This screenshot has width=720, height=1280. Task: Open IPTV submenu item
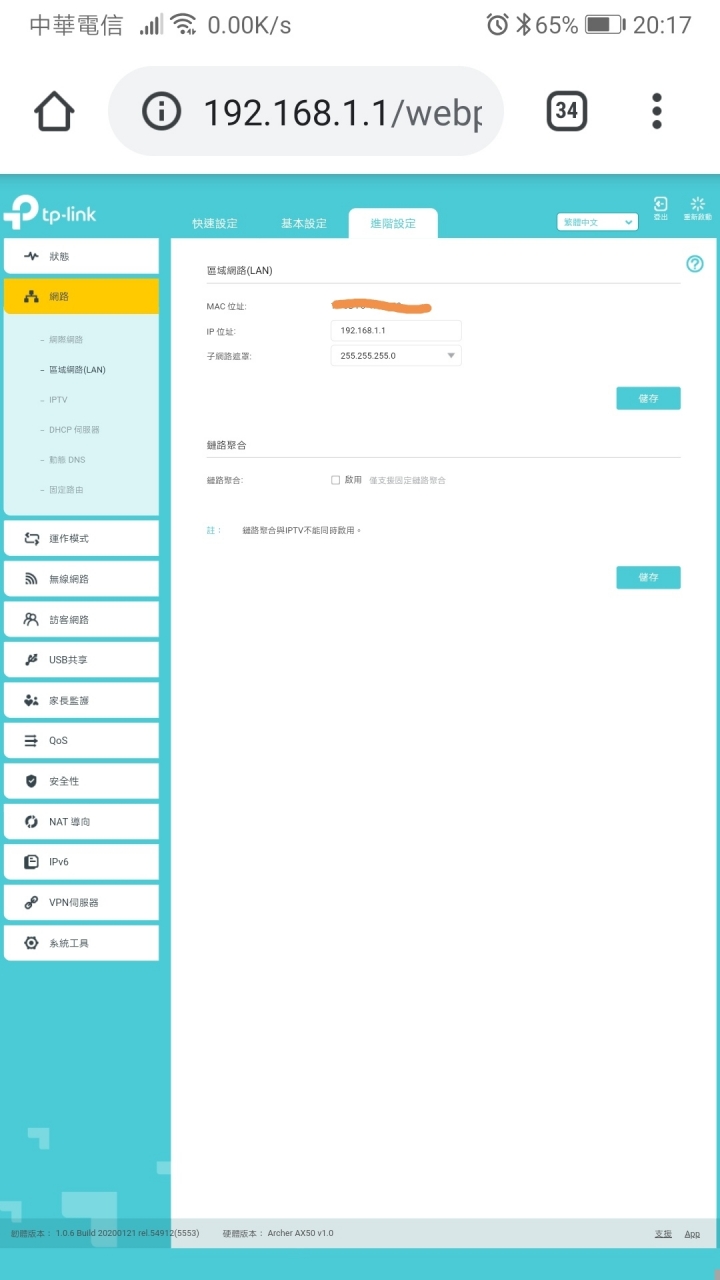click(x=58, y=400)
